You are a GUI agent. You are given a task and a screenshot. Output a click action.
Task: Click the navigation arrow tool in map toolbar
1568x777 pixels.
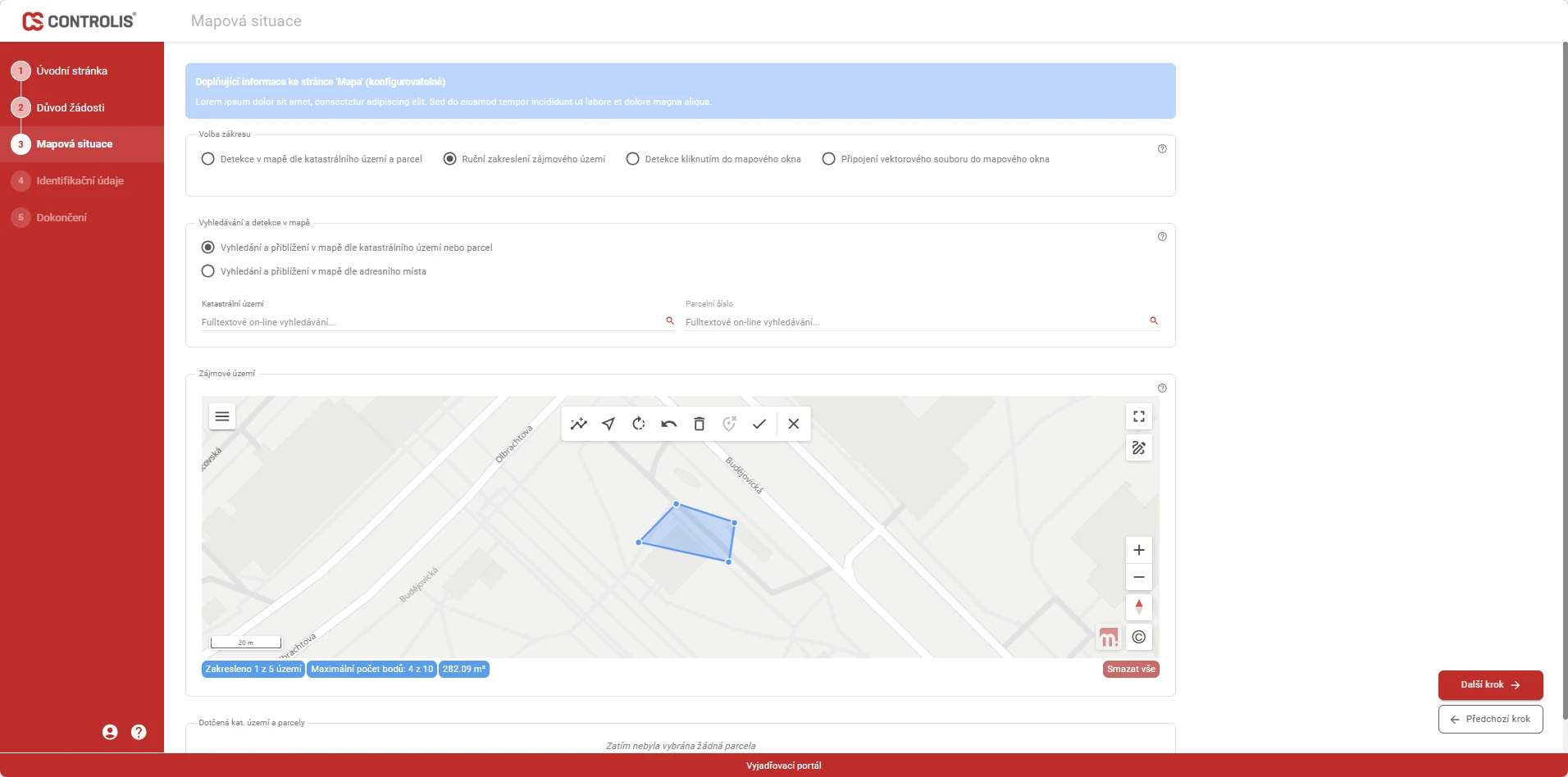point(609,424)
